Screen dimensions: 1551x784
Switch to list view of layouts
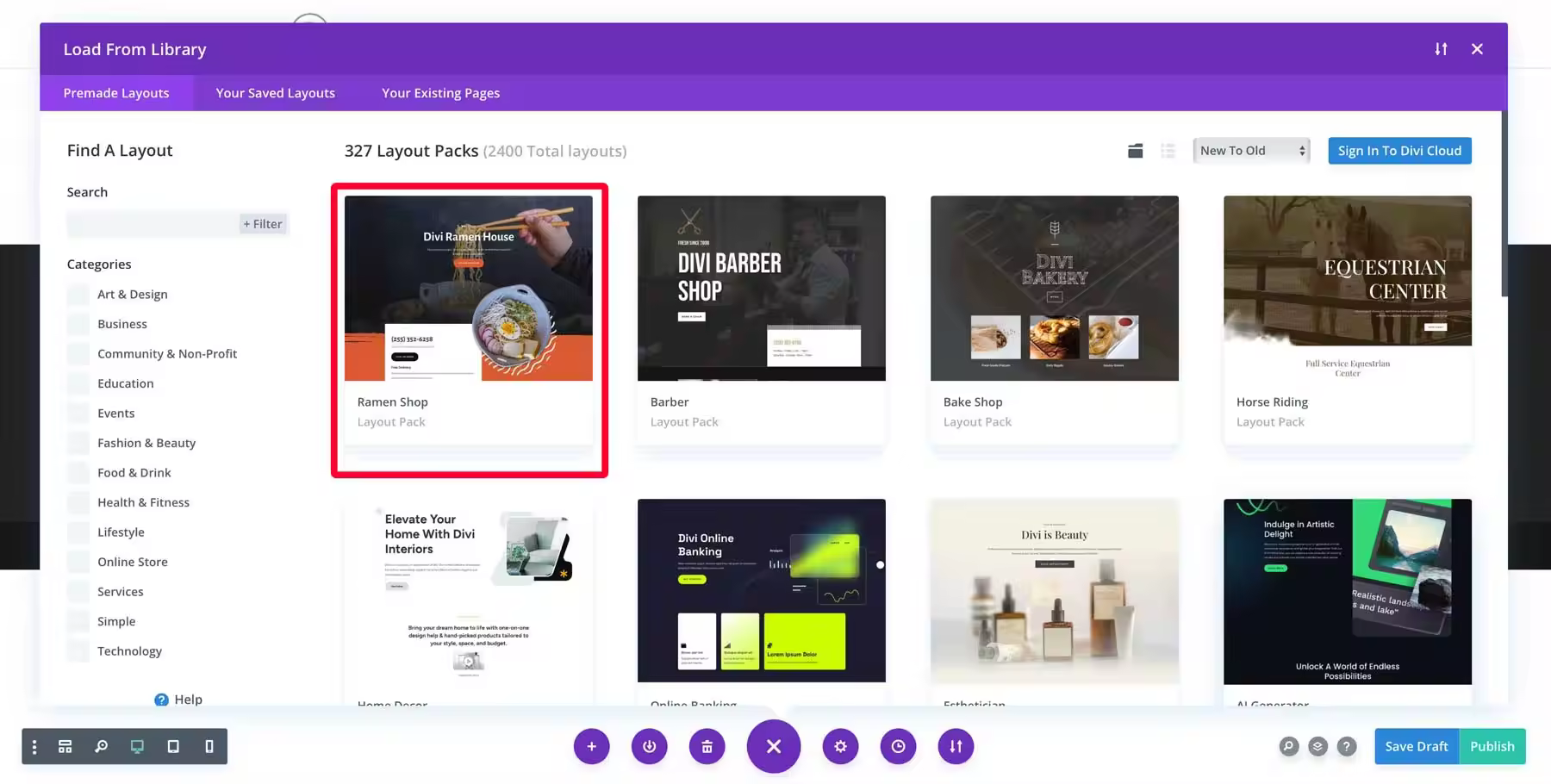click(1168, 151)
